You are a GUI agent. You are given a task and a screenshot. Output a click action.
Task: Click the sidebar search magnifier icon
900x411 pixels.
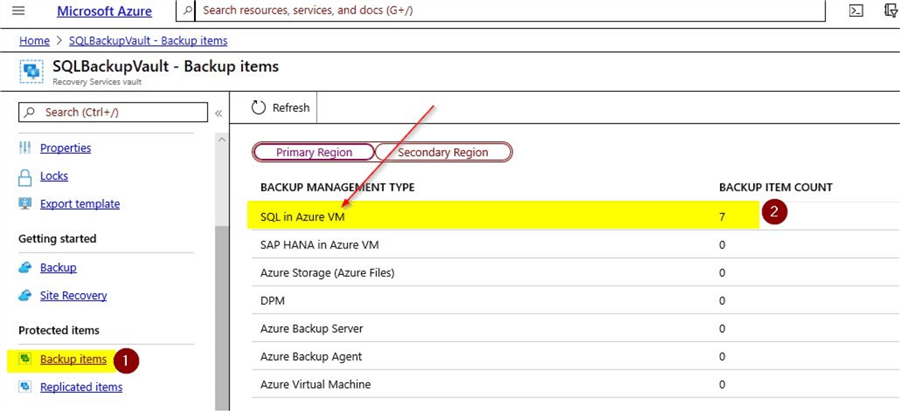30,112
